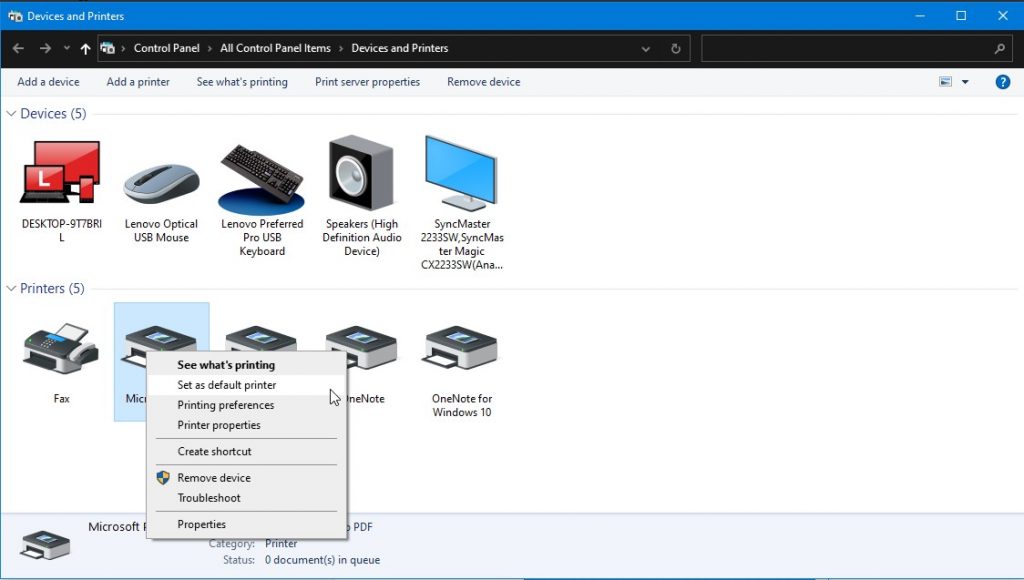Screen dimensions: 1024x580
Task: Click the Printers (5) group heading text
Action: (x=52, y=288)
